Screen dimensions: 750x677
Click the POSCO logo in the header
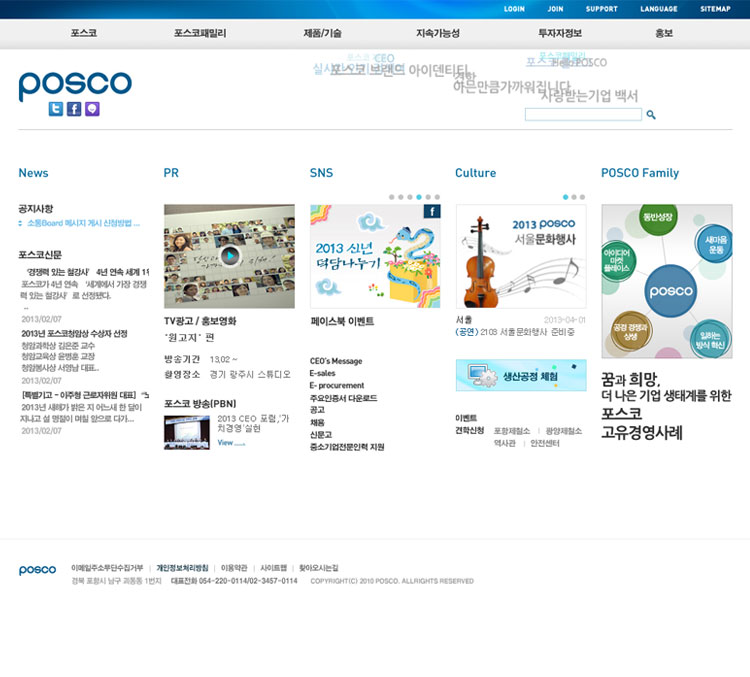(75, 86)
